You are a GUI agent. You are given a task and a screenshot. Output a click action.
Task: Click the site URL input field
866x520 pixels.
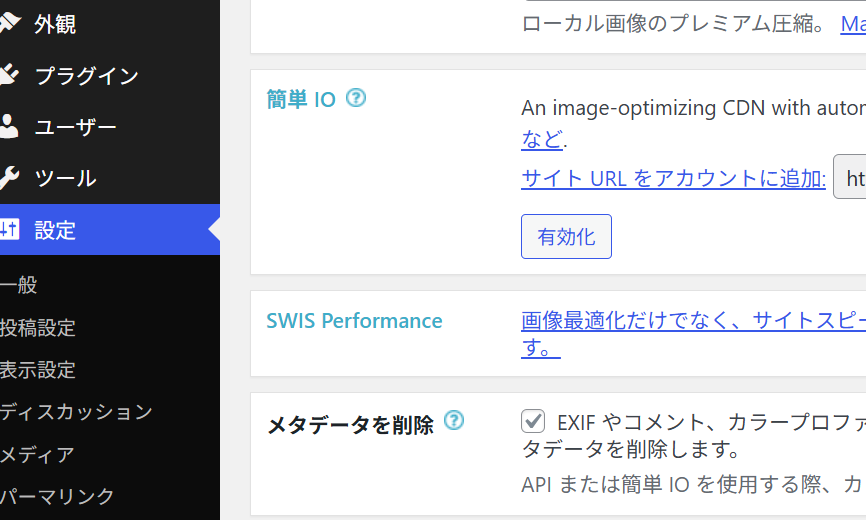pos(852,179)
